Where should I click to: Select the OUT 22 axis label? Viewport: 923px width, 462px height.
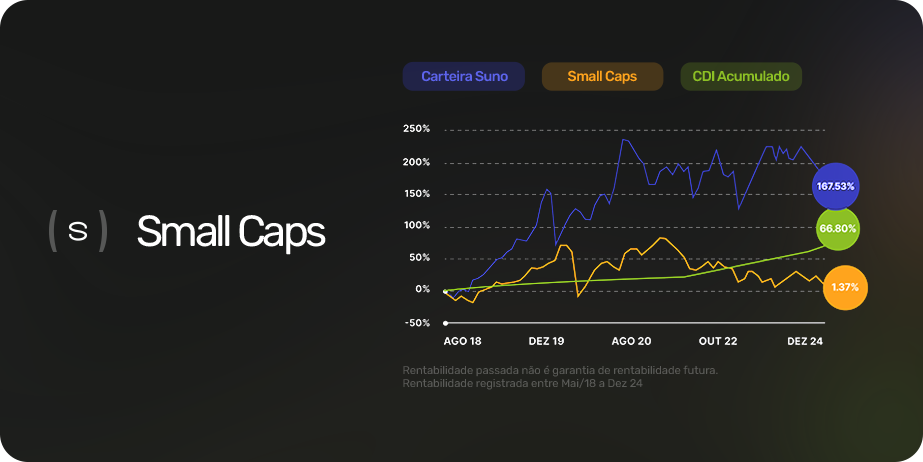pos(718,341)
